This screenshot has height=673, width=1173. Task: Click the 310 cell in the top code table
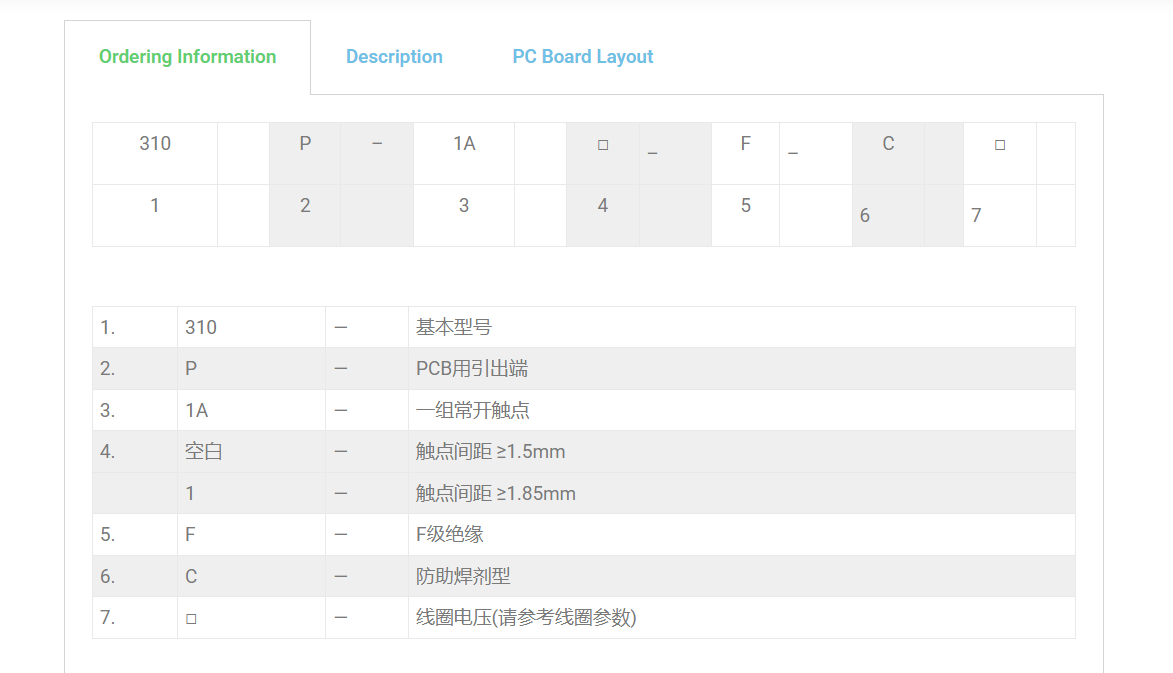click(x=155, y=144)
